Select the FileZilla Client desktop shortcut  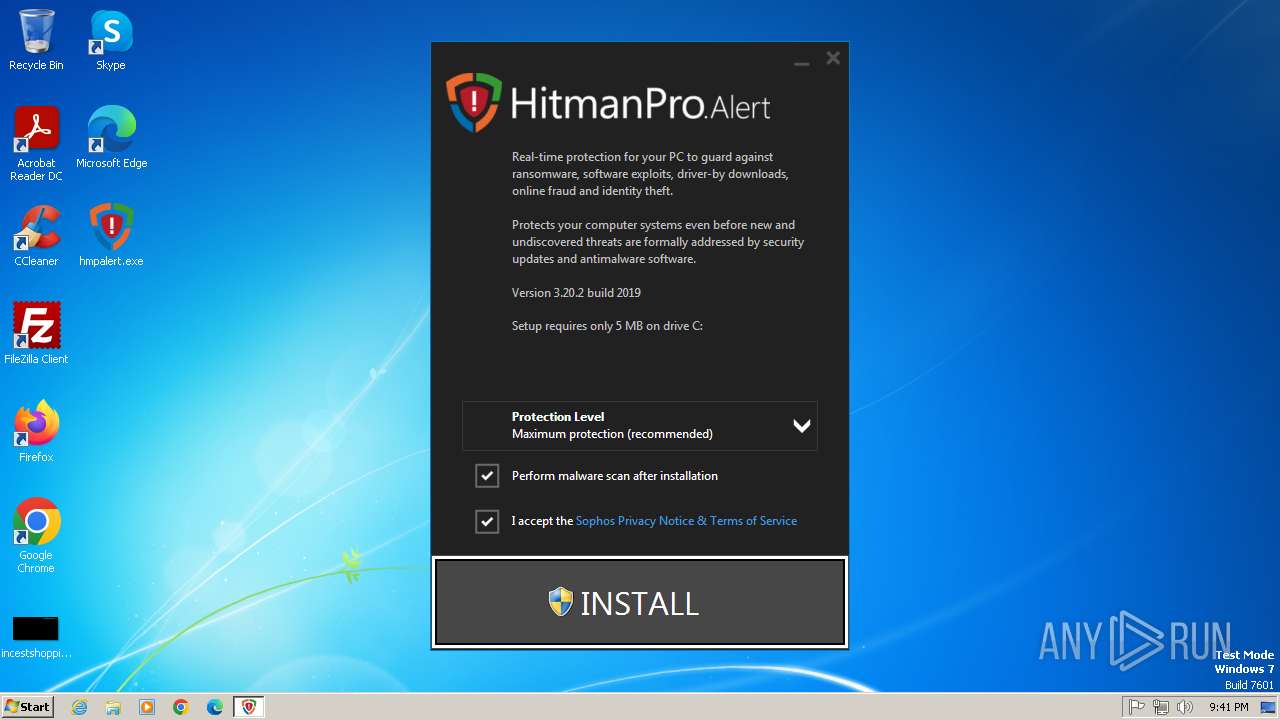click(36, 334)
